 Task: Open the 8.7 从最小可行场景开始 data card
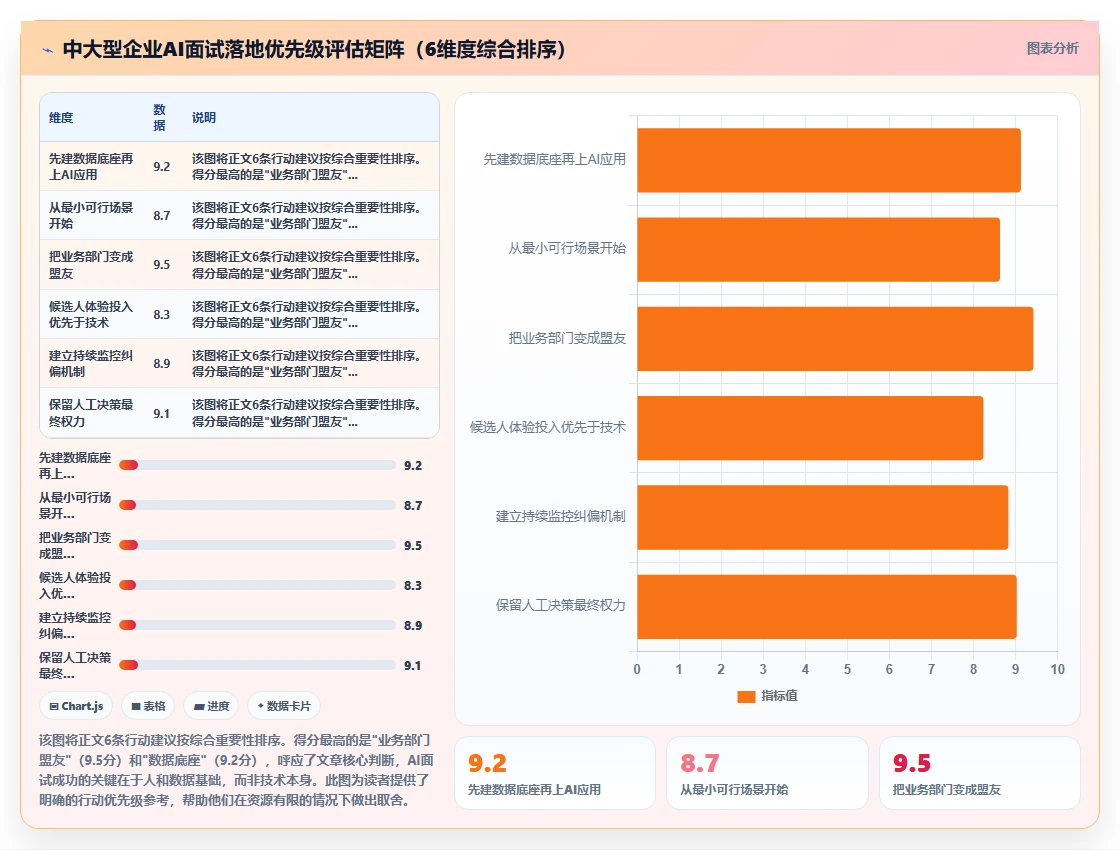pos(767,773)
